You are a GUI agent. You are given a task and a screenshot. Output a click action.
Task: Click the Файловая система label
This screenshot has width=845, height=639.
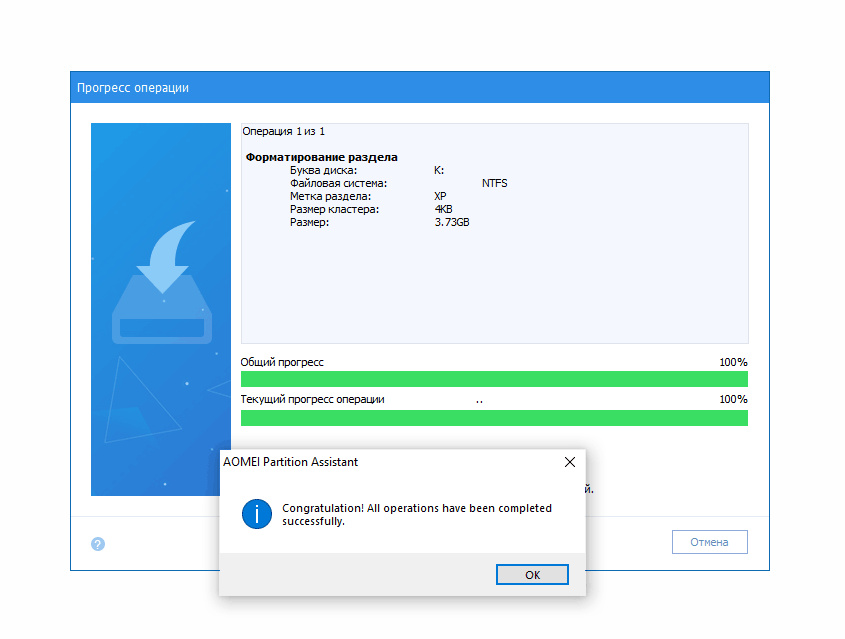[338, 183]
